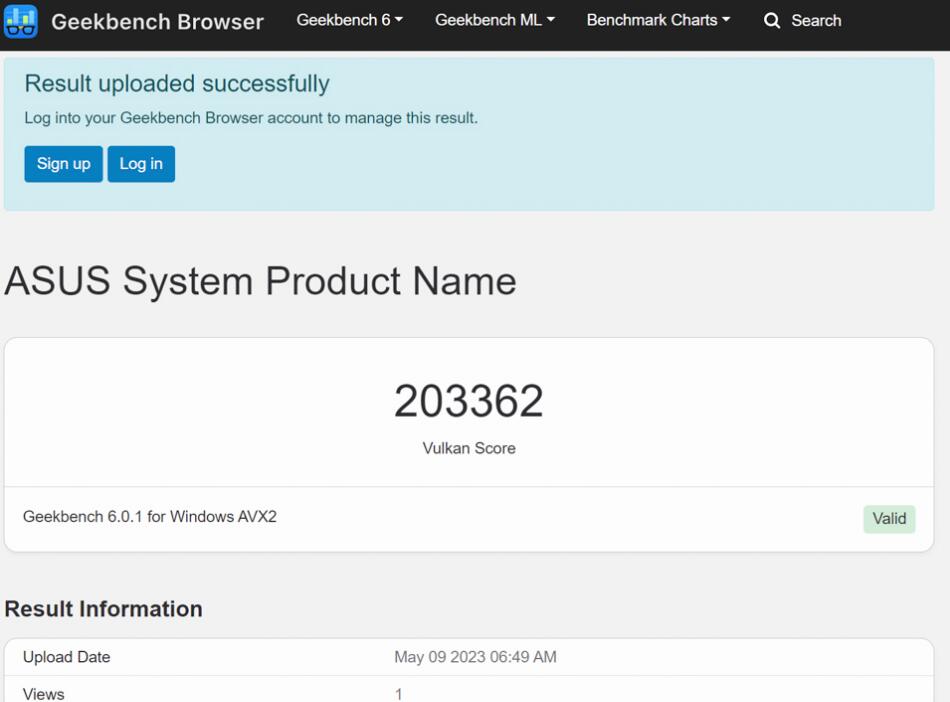The height and width of the screenshot is (702, 950).
Task: Click the Upload Date row label
Action: (67, 657)
